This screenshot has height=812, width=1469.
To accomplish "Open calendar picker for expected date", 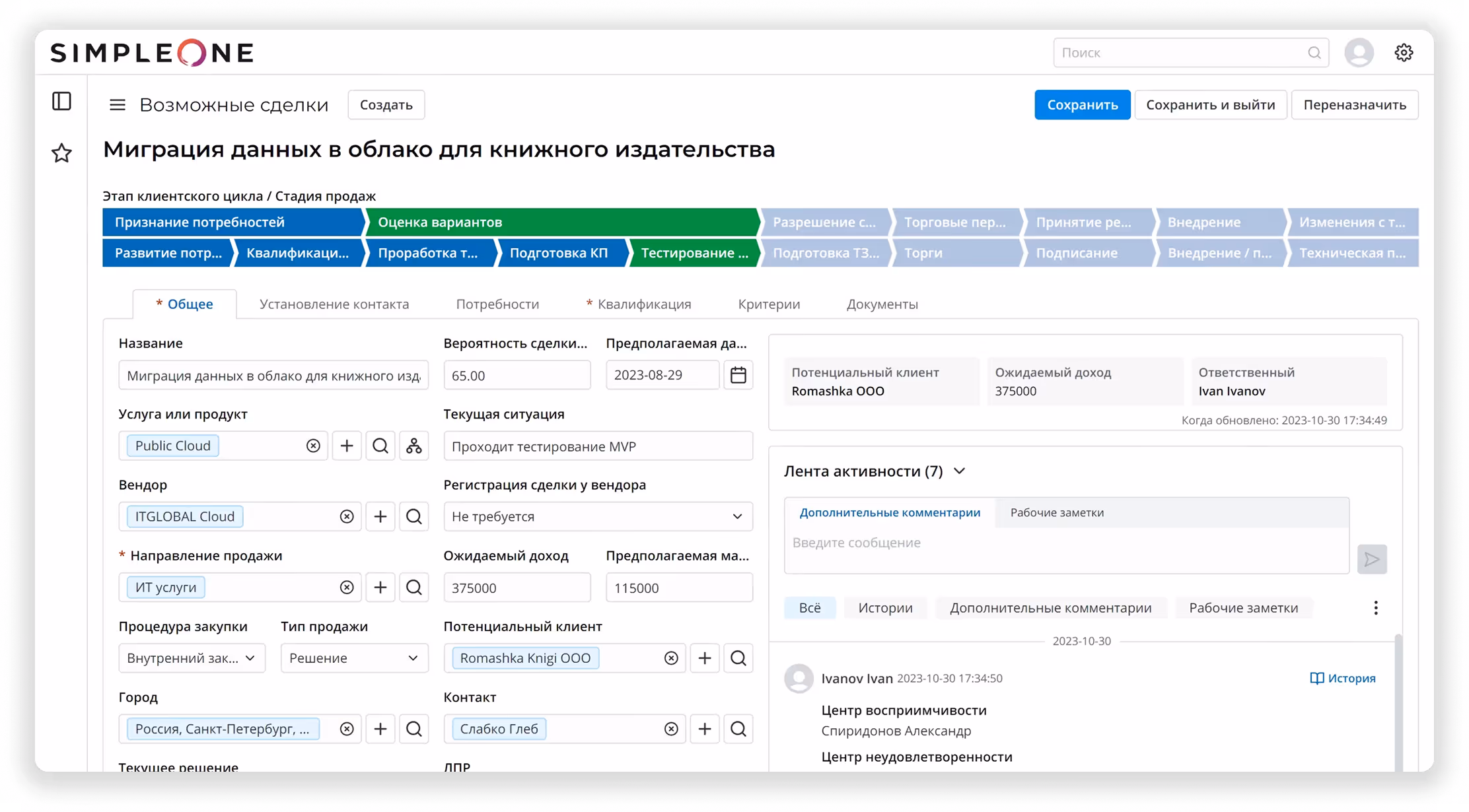I will tap(738, 375).
